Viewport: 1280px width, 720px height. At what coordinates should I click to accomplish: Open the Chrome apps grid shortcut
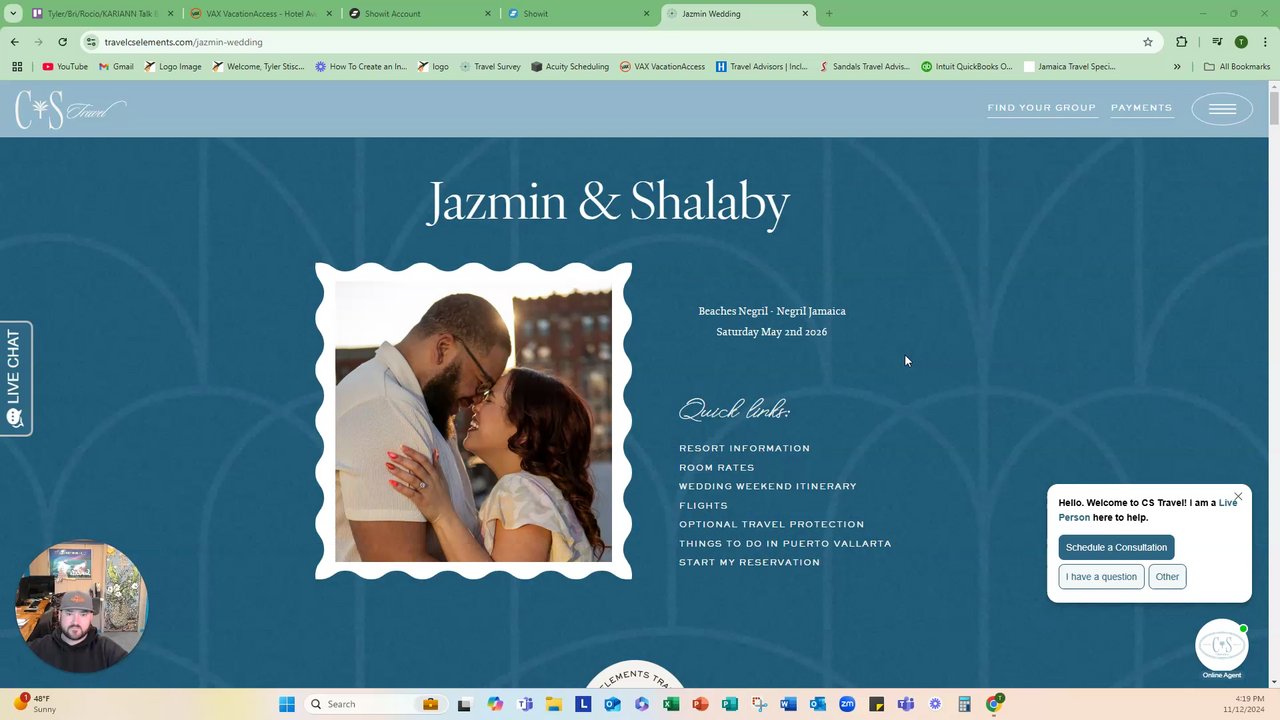point(17,67)
